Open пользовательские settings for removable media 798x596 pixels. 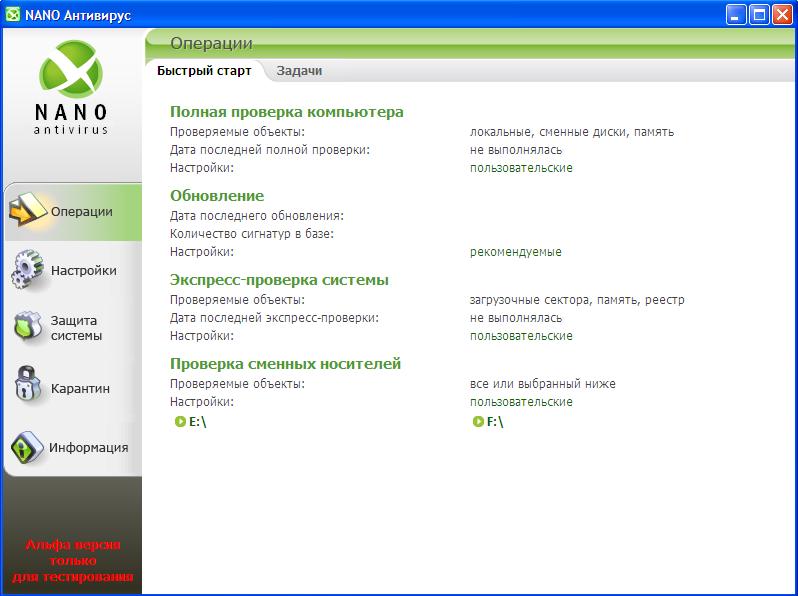coord(521,402)
